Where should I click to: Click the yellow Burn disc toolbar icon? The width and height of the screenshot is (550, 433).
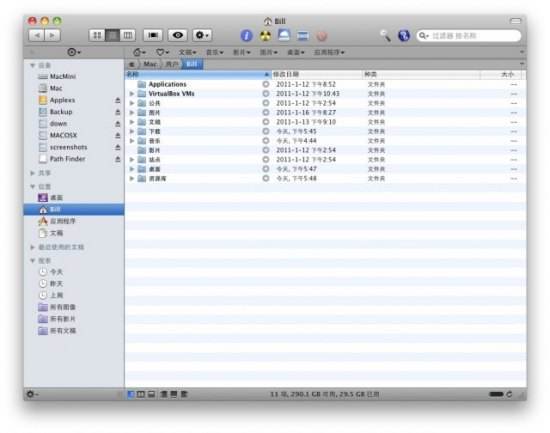point(266,35)
